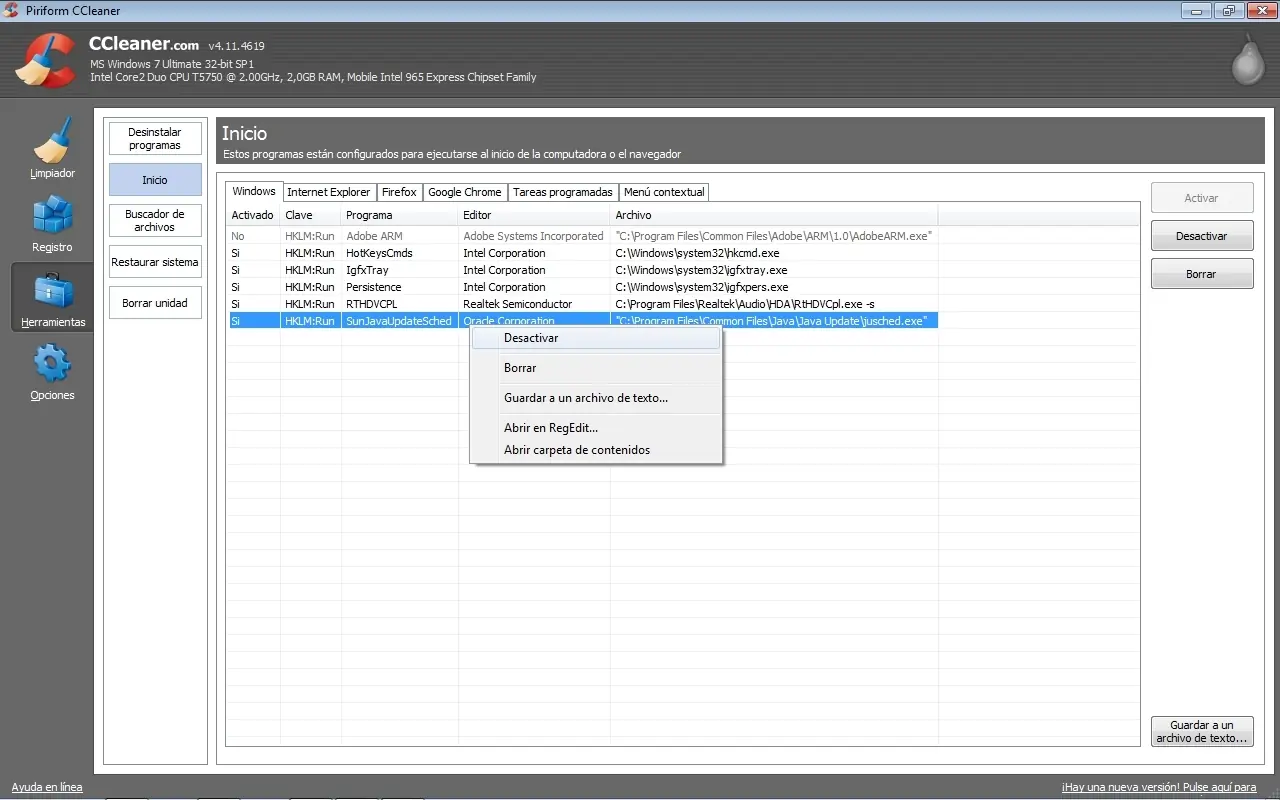Click the igfxpers.exe file path
The height and width of the screenshot is (800, 1280).
[x=701, y=287]
